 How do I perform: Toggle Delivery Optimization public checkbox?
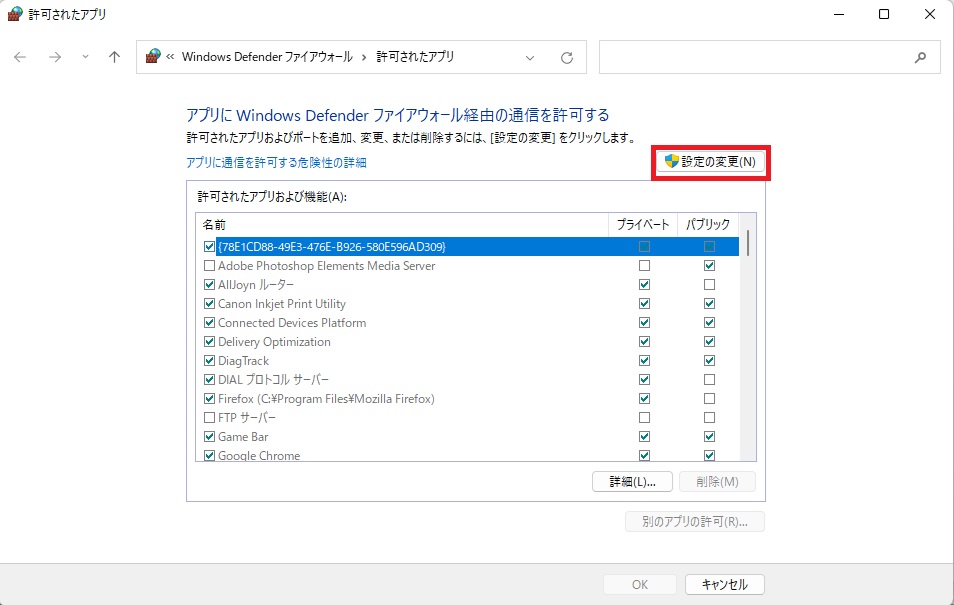[709, 341]
